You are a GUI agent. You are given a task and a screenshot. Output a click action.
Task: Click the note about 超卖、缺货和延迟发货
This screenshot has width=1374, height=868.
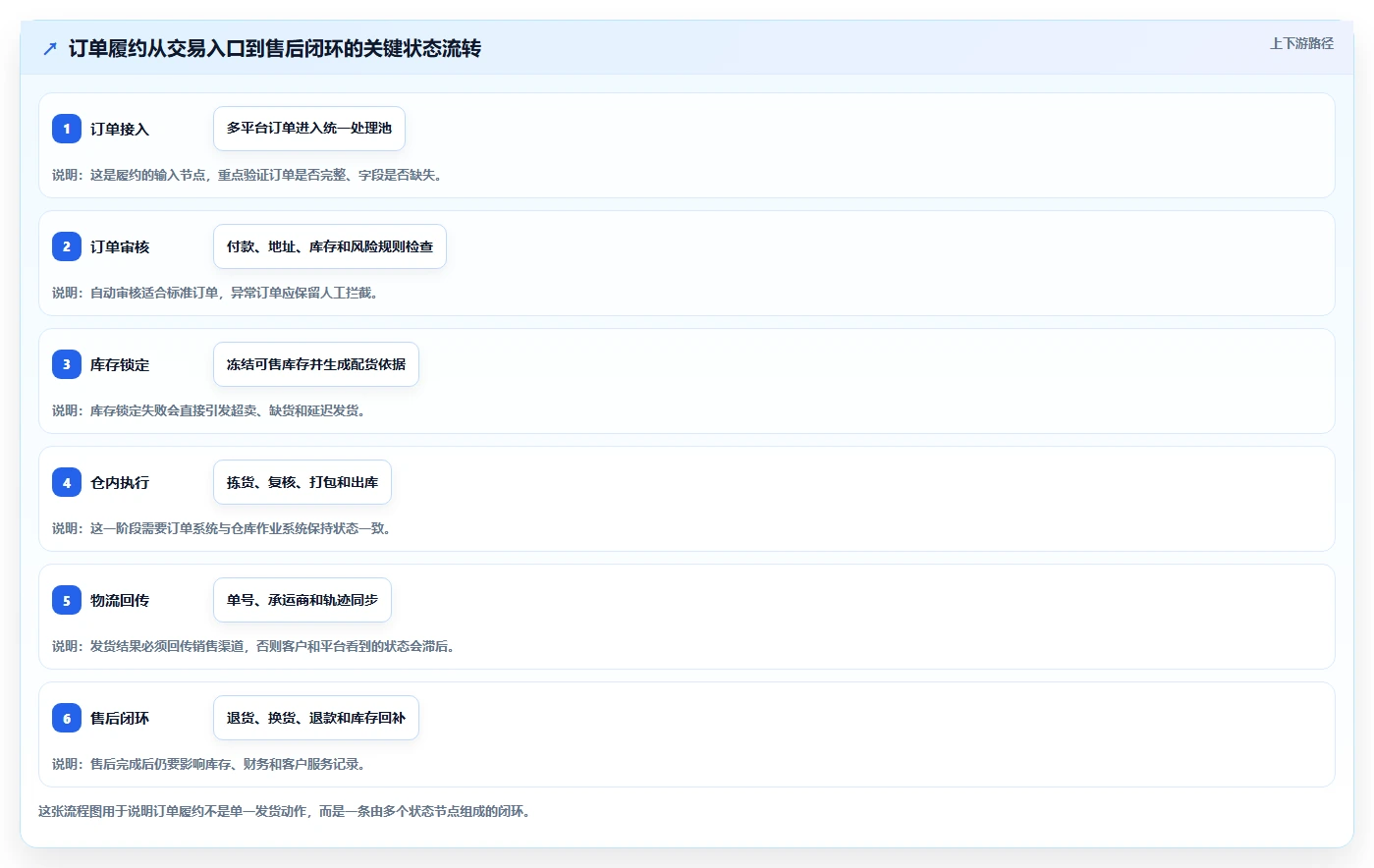[x=211, y=410]
